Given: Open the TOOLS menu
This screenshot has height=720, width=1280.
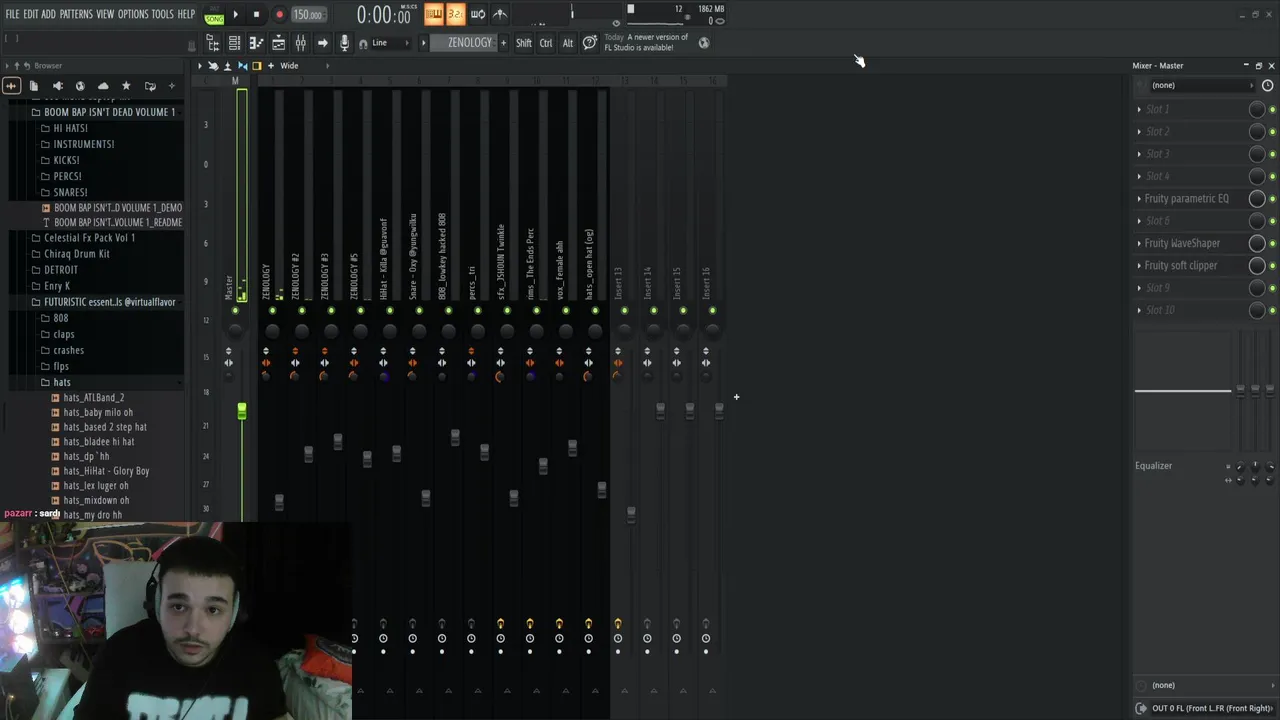Looking at the screenshot, I should tap(162, 14).
